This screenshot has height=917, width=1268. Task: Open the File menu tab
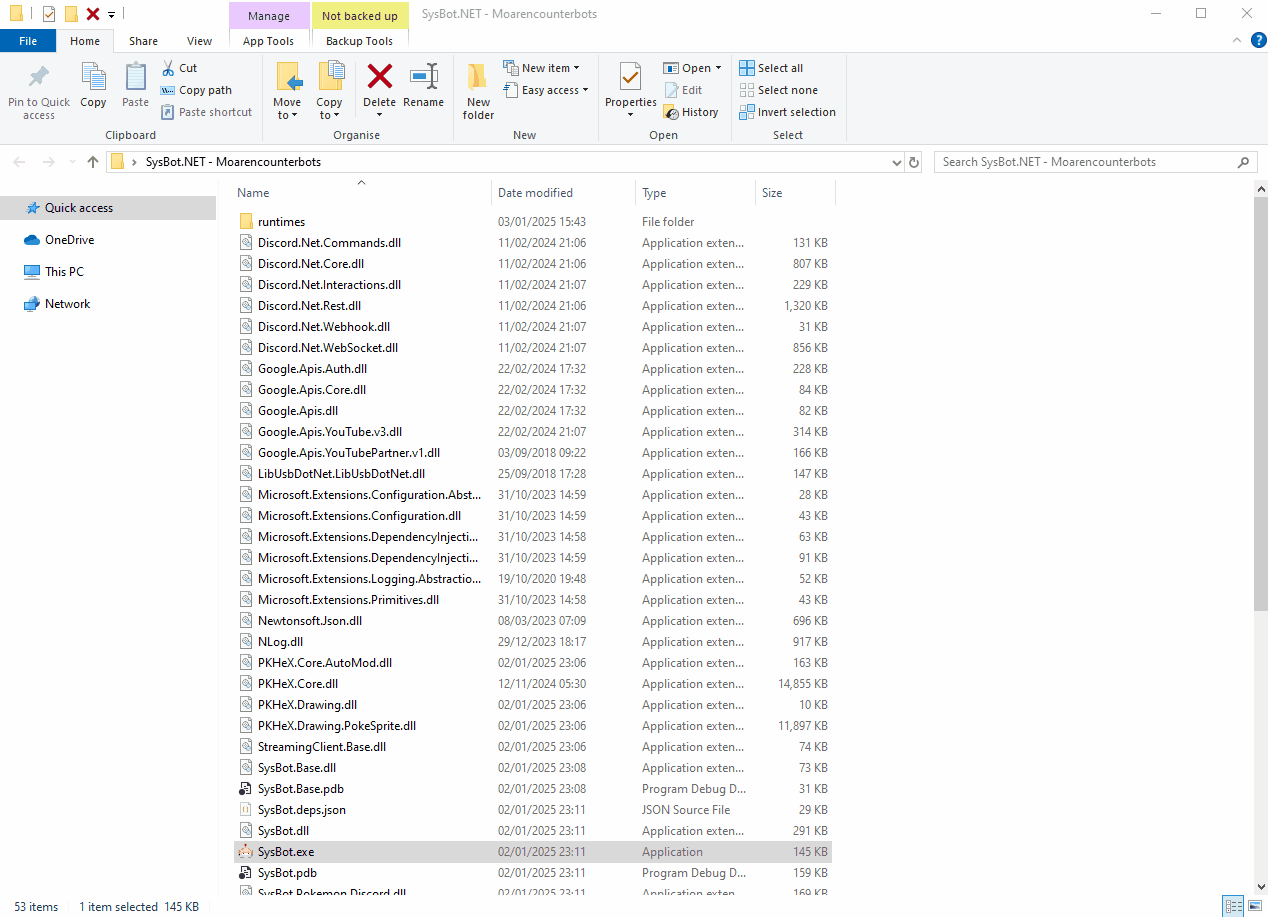(28, 41)
